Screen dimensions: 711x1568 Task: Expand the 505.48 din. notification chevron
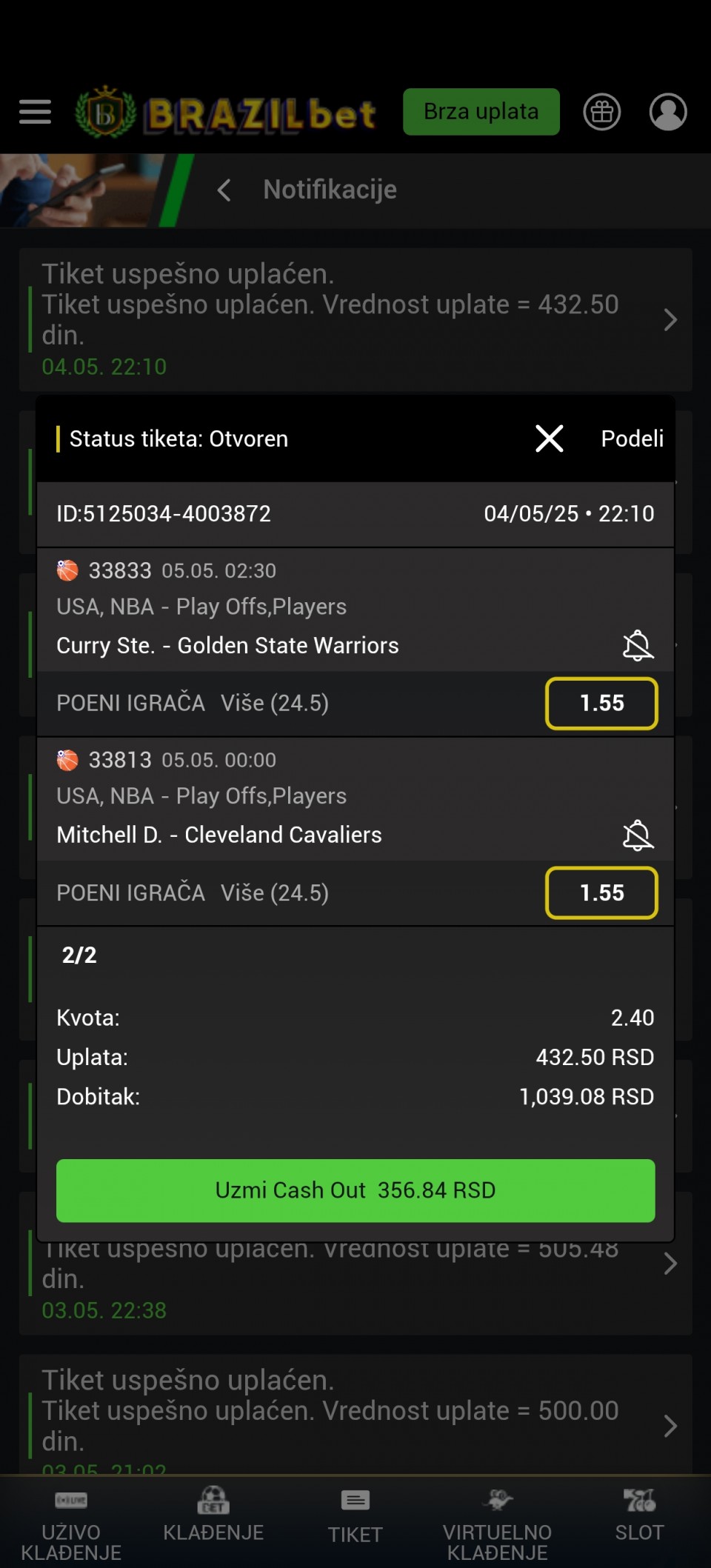coord(670,1264)
